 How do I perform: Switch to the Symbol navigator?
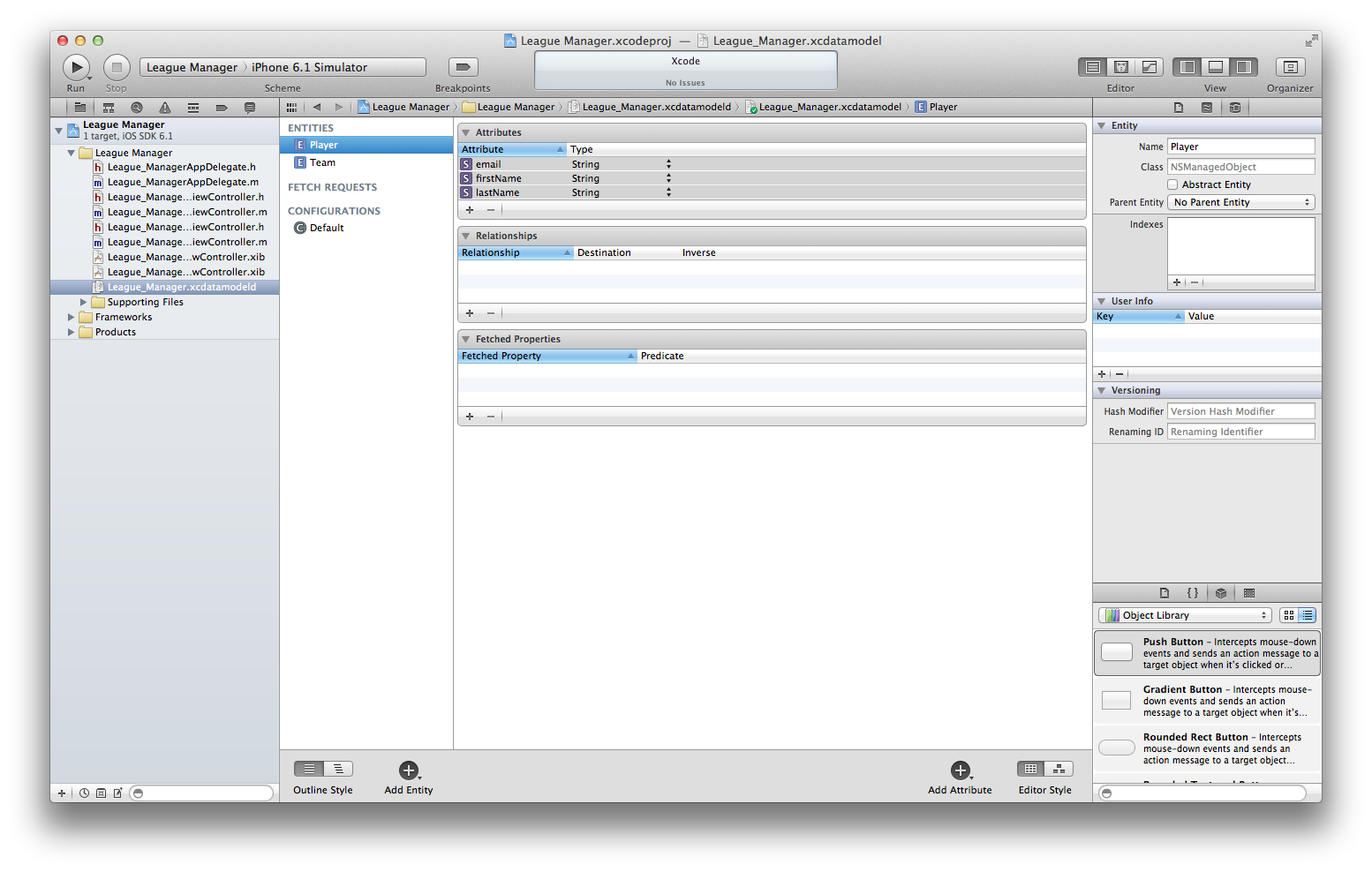tap(109, 108)
